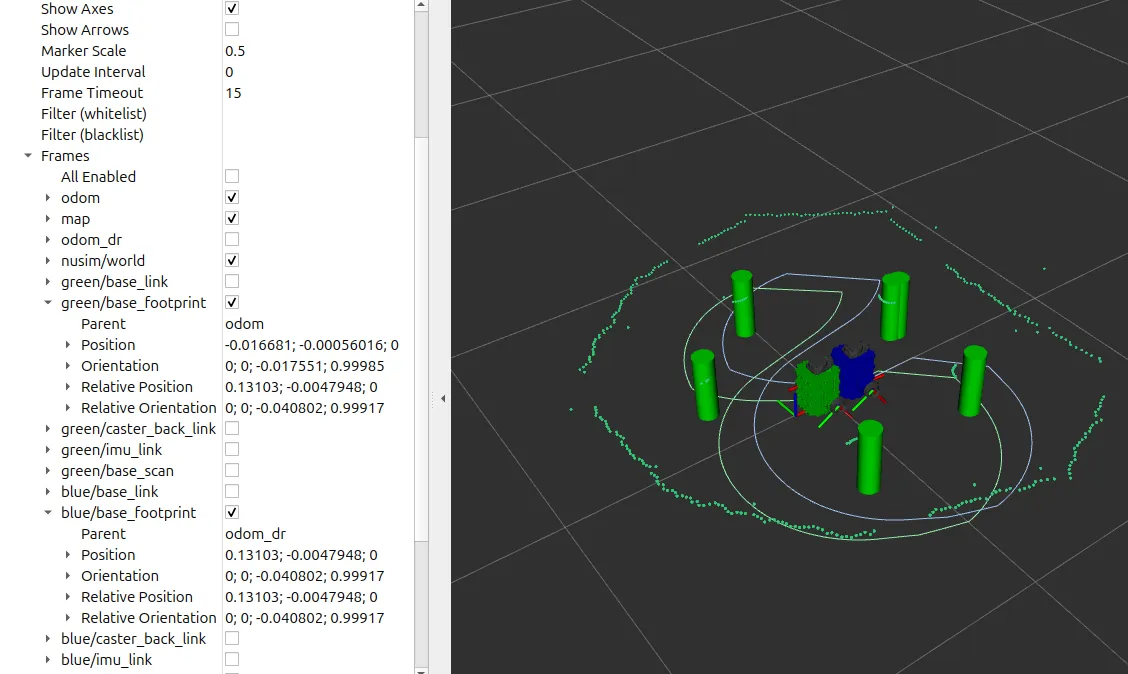Expand the odom frame entry

(48, 198)
